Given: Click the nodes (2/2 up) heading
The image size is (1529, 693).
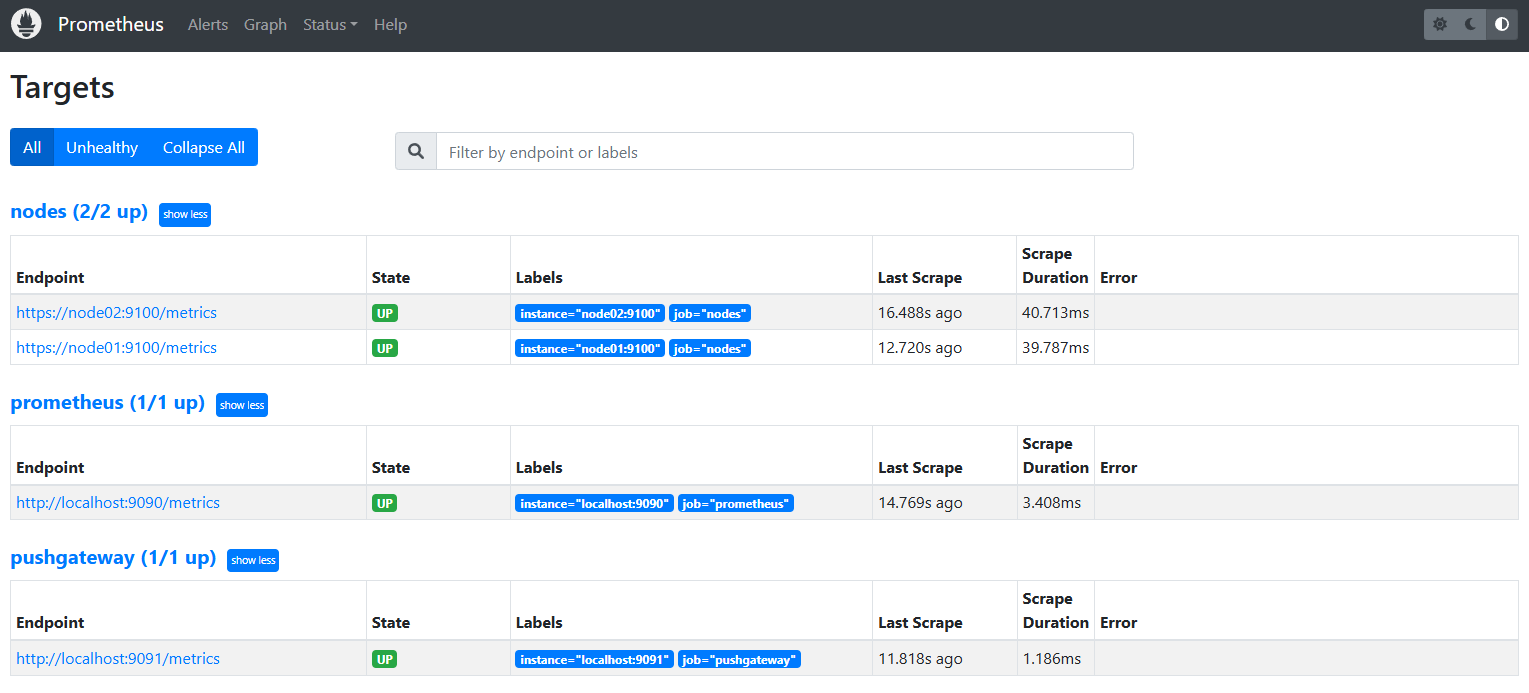Looking at the screenshot, I should pos(79,212).
